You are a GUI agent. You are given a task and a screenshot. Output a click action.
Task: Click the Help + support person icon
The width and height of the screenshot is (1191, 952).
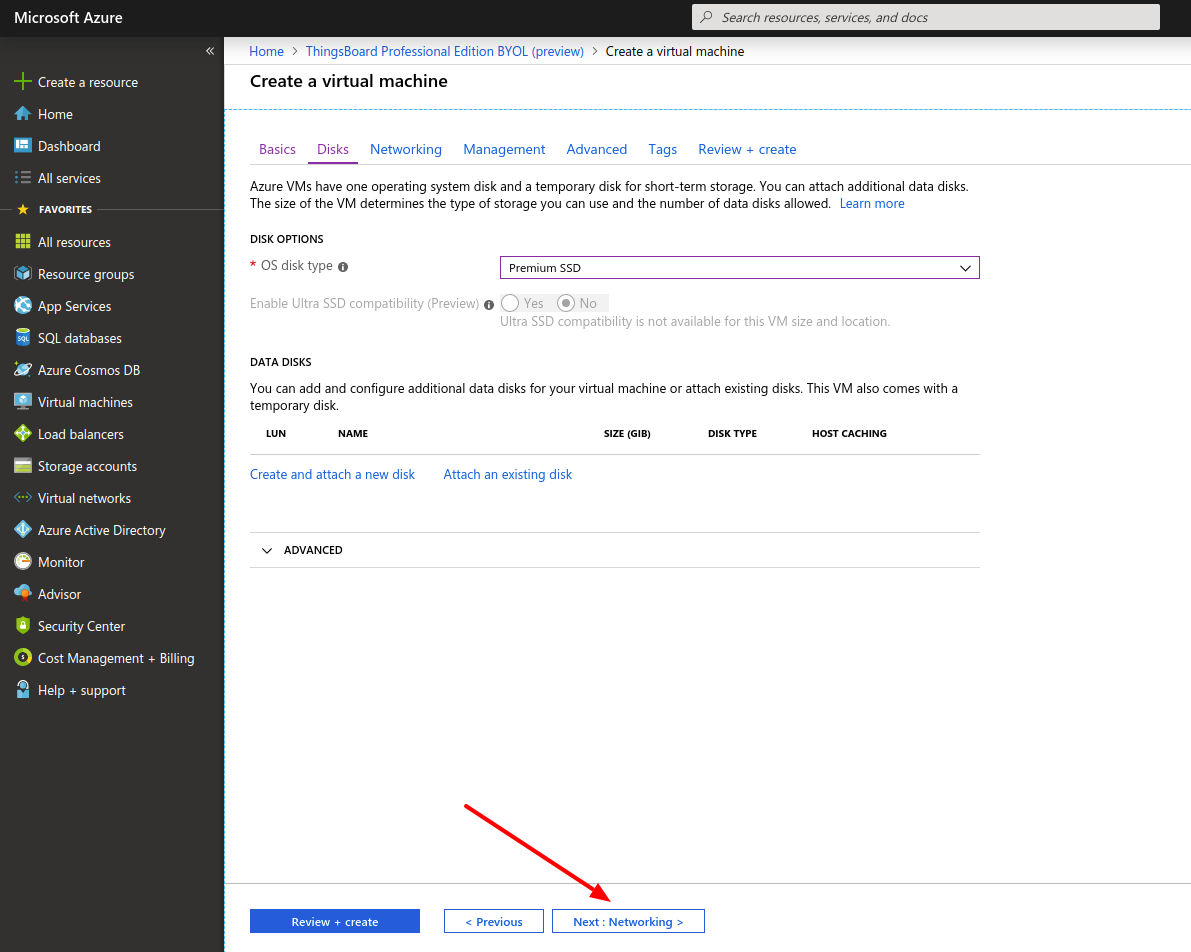pyautogui.click(x=23, y=689)
